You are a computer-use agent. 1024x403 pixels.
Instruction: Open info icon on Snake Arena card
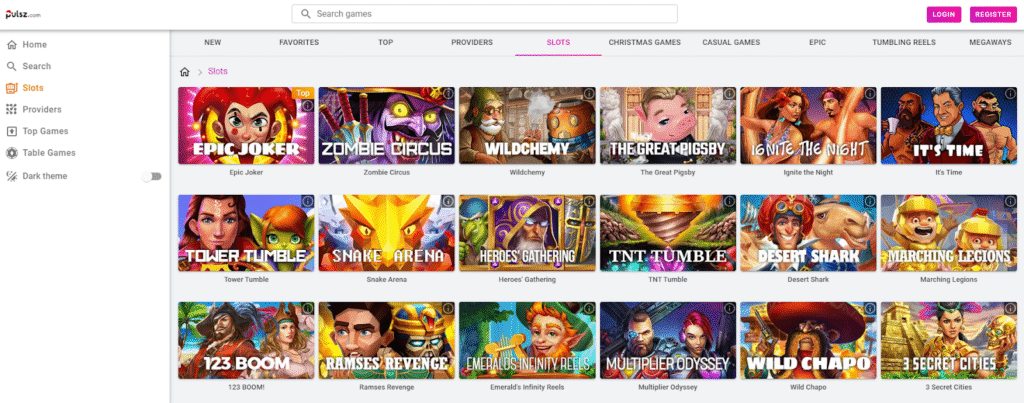pos(448,201)
